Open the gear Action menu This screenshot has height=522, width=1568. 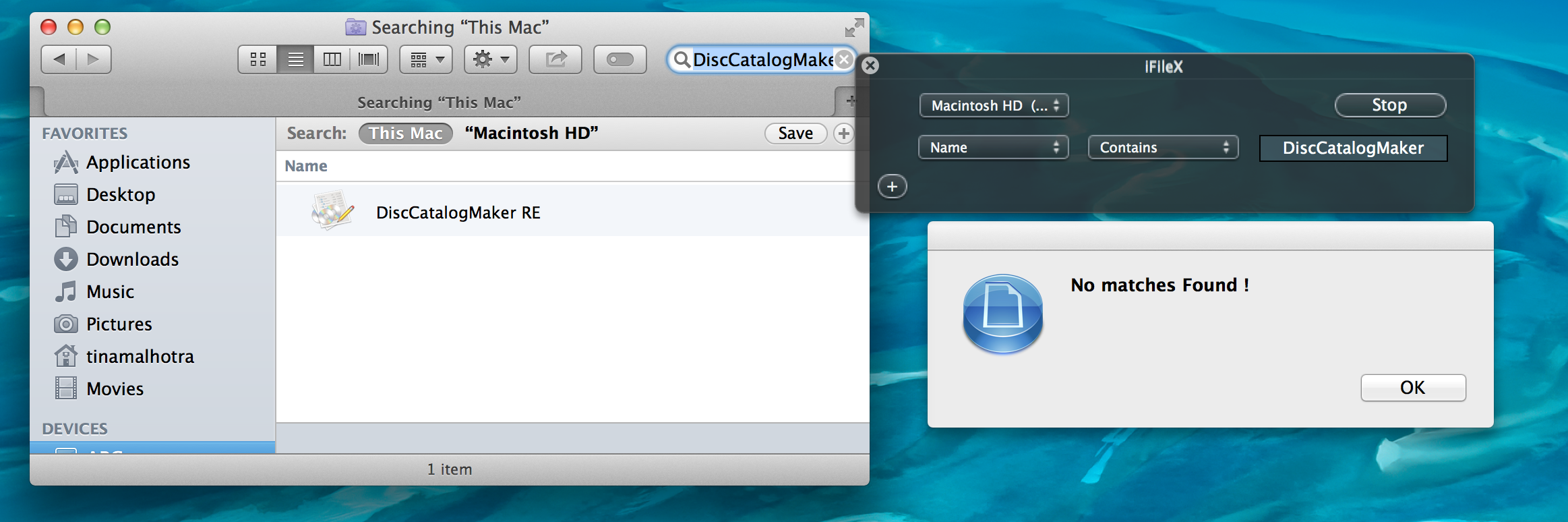[x=491, y=59]
